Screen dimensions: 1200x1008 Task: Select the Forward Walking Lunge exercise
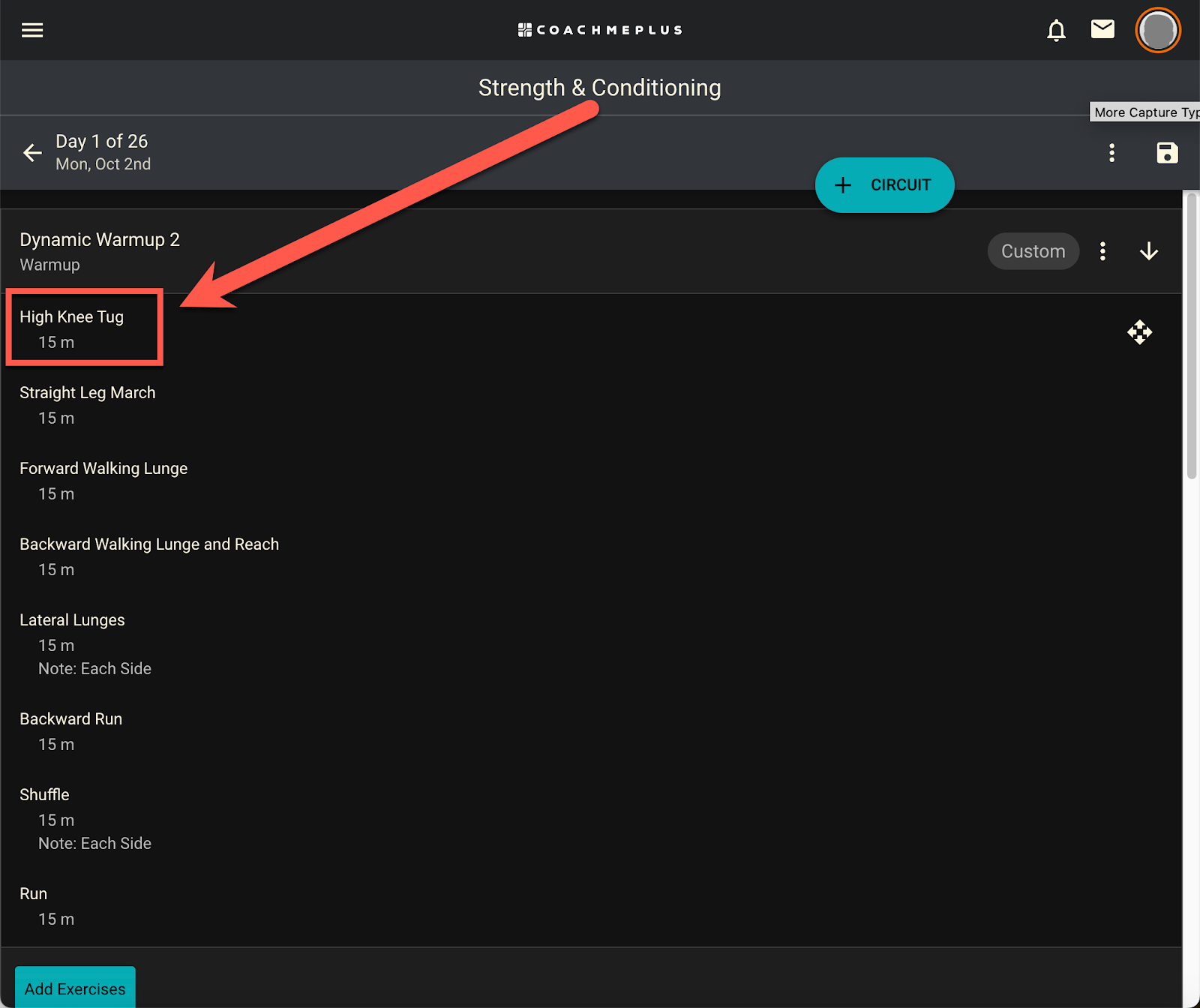pyautogui.click(x=103, y=469)
